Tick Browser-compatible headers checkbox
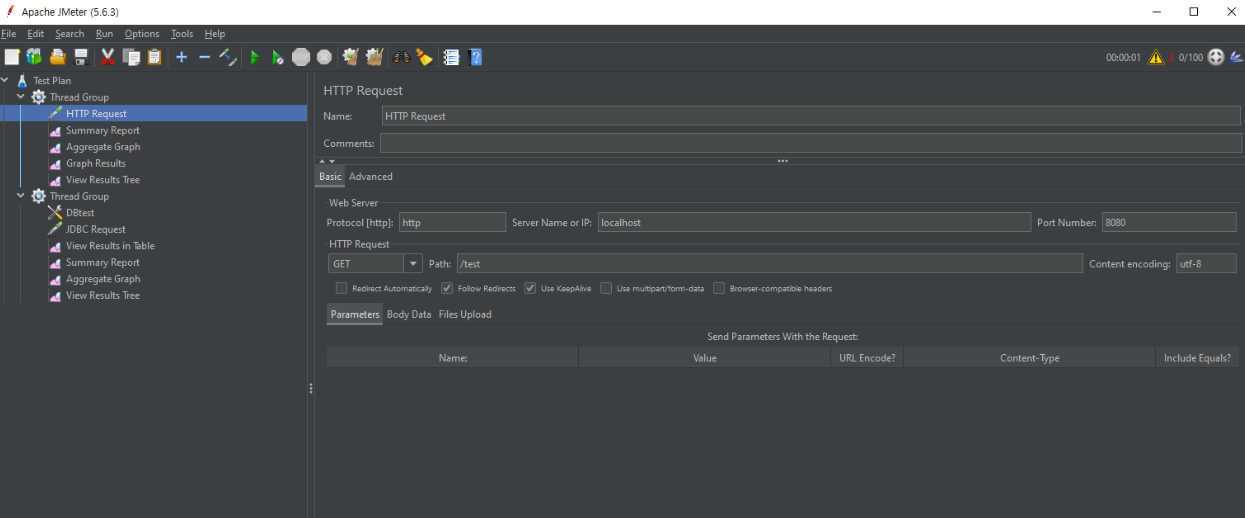Screen dimensions: 1245x518 (719, 288)
